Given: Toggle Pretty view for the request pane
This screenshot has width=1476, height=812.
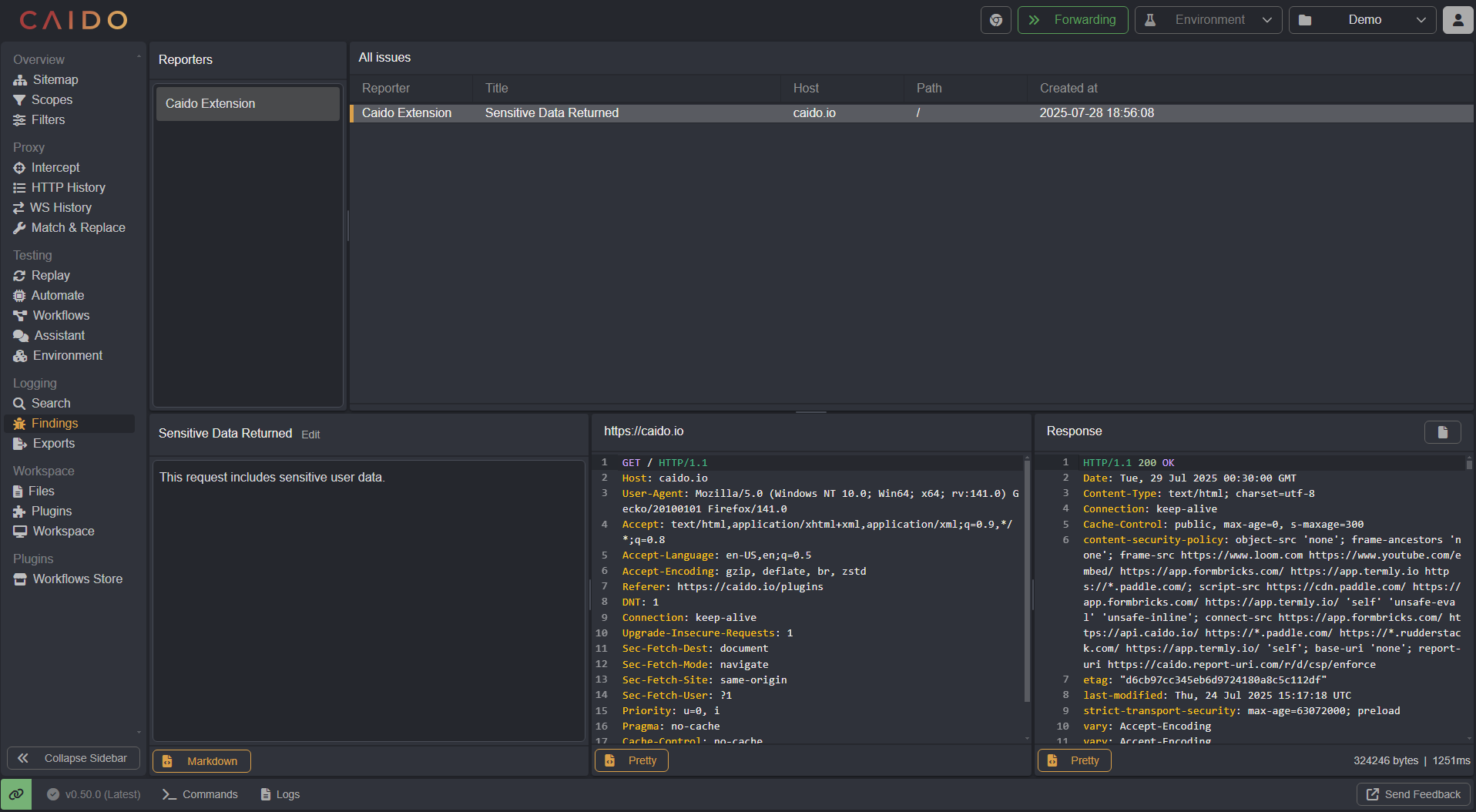Looking at the screenshot, I should coord(632,760).
